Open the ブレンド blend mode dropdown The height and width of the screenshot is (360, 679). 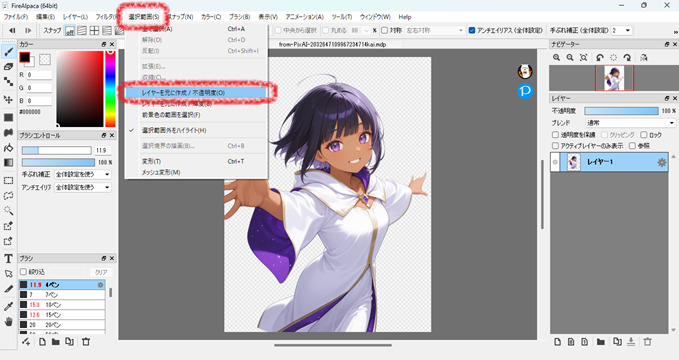pyautogui.click(x=630, y=123)
